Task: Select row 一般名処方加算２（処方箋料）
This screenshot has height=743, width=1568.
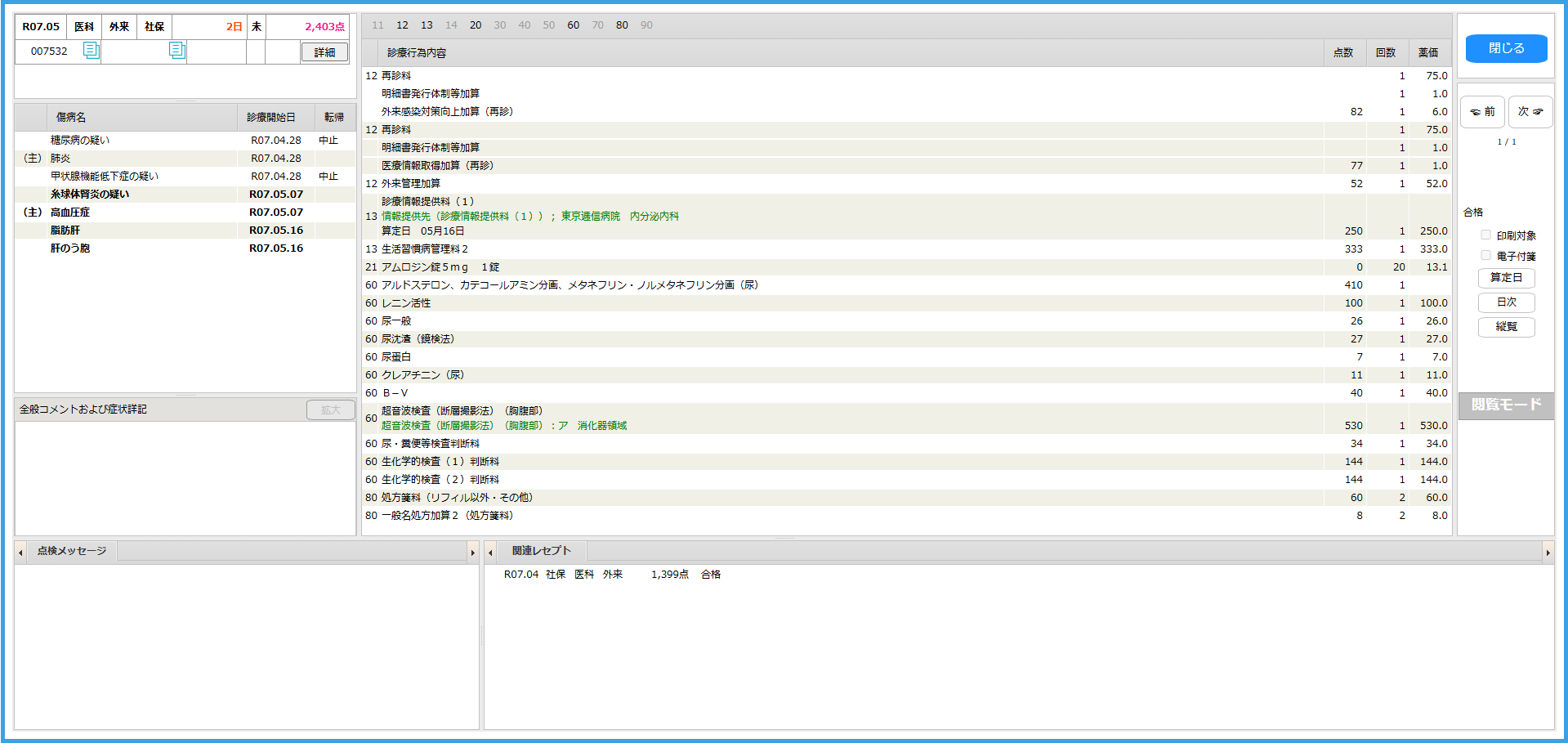Action: (906, 516)
